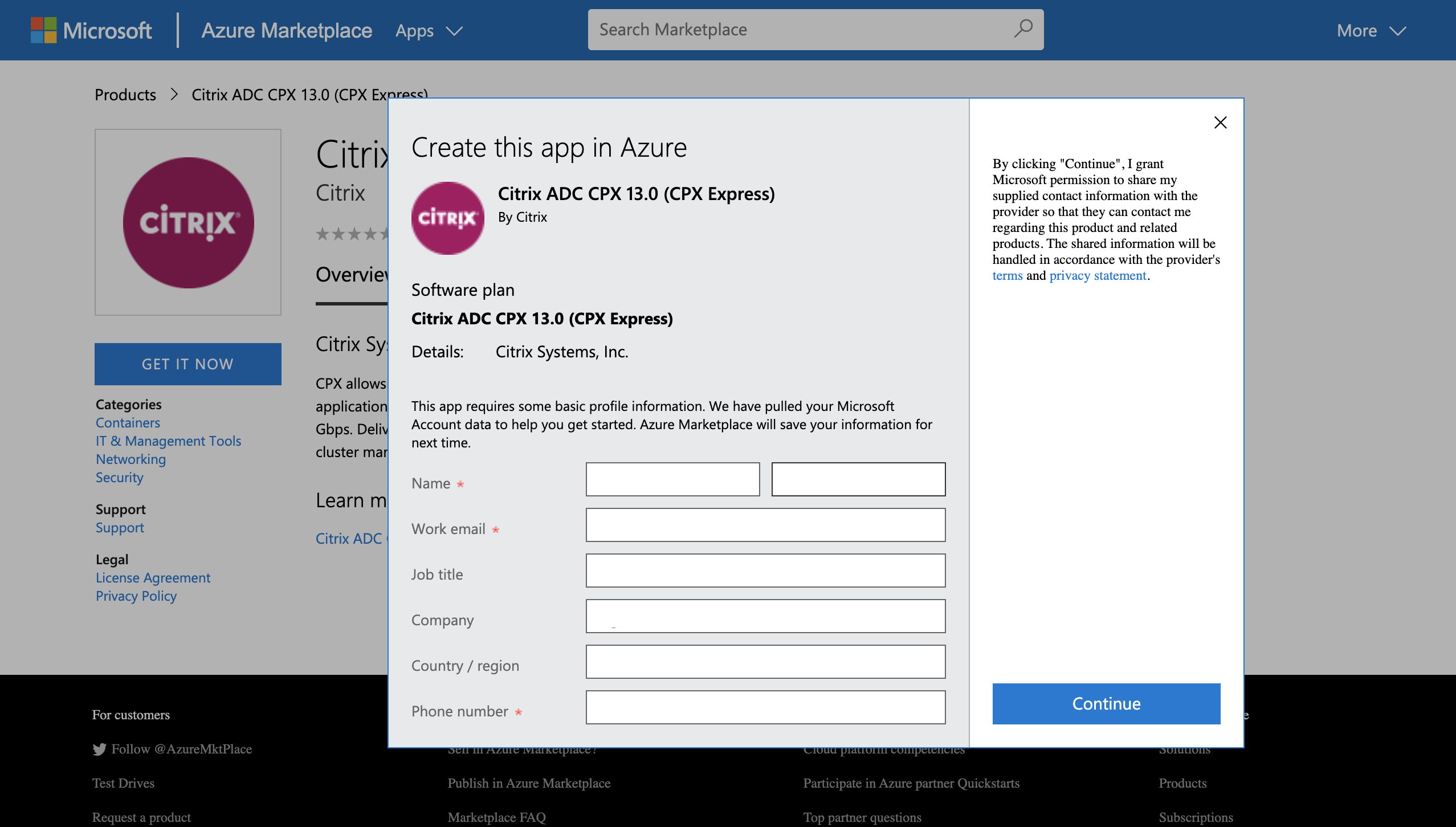This screenshot has height=827, width=1456.
Task: Expand the More menu
Action: (x=1372, y=31)
